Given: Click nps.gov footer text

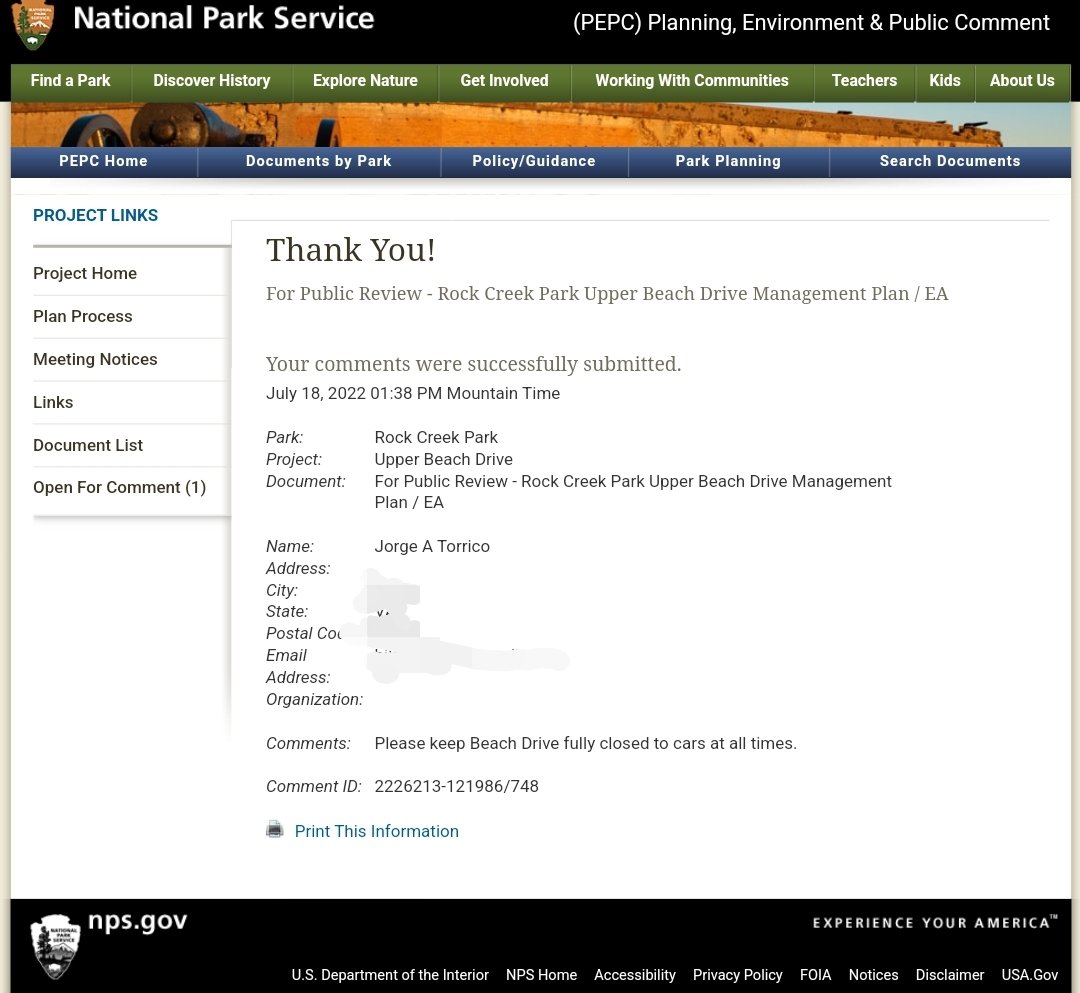Looking at the screenshot, I should coord(138,921).
